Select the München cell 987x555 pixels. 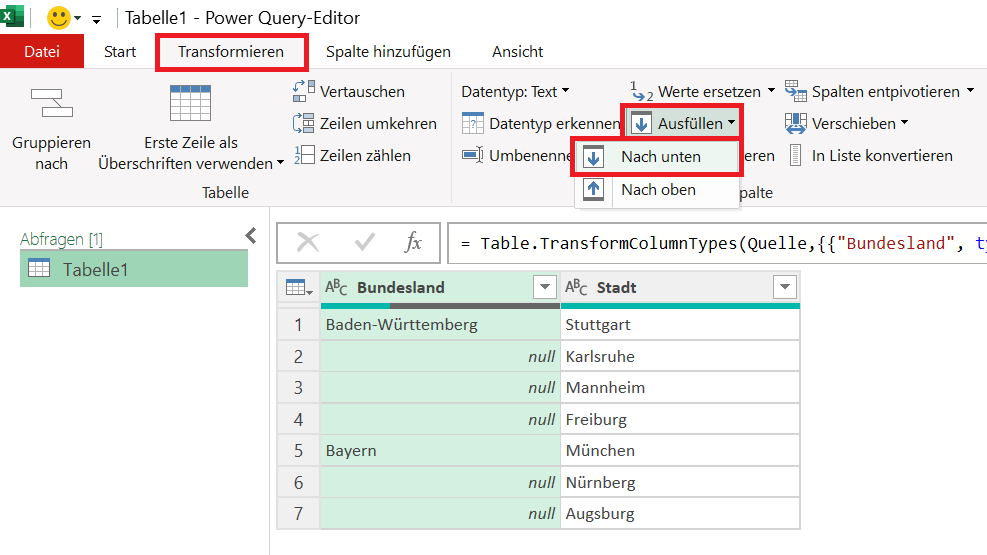680,451
